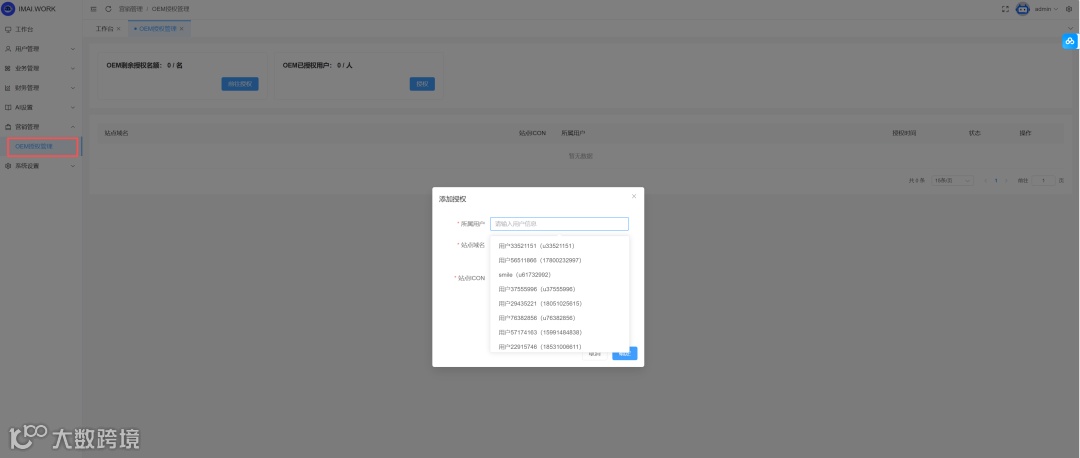Focus the go-to-page number input

[1043, 180]
